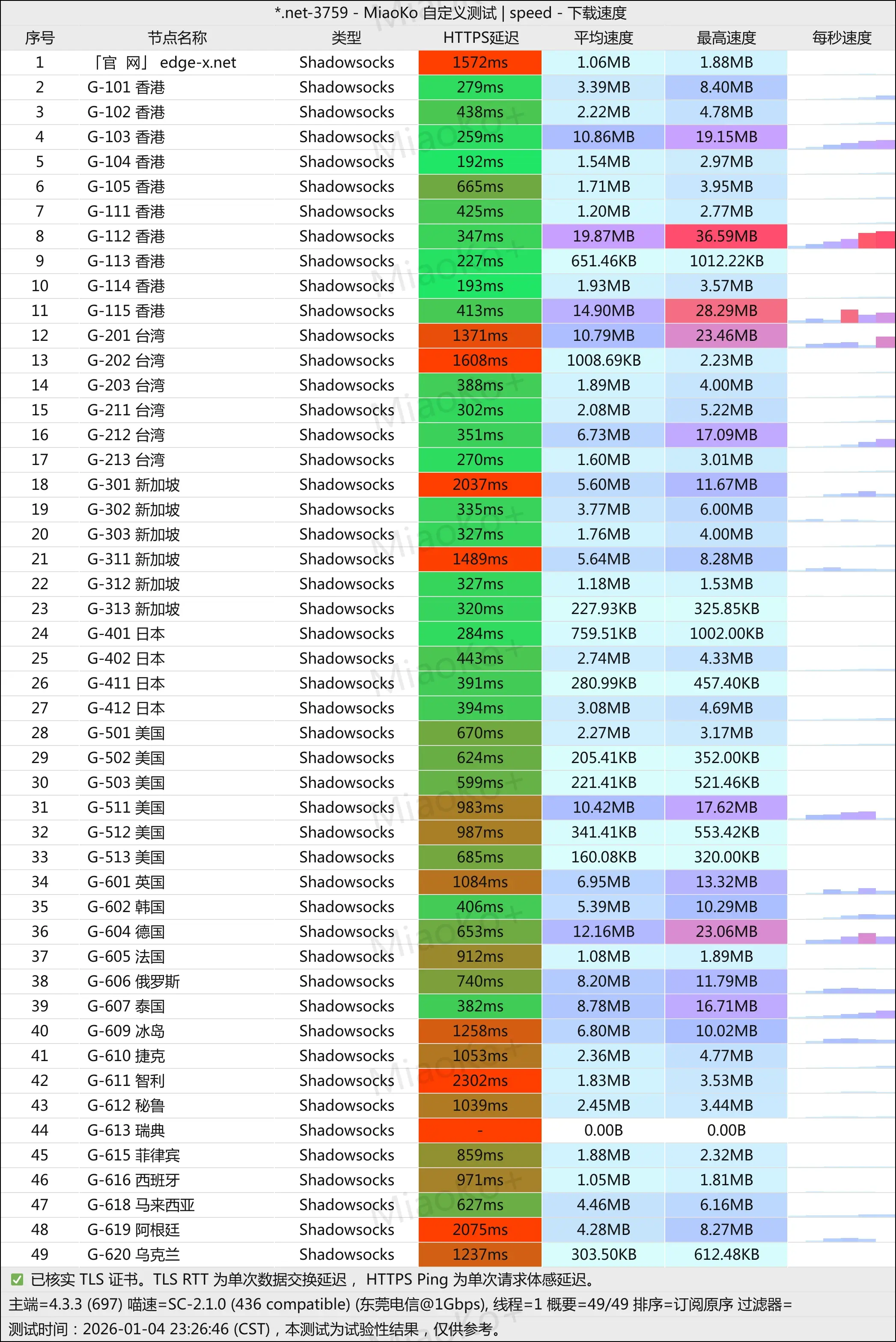Click the red 36.59MB max speed cell

pos(726,236)
